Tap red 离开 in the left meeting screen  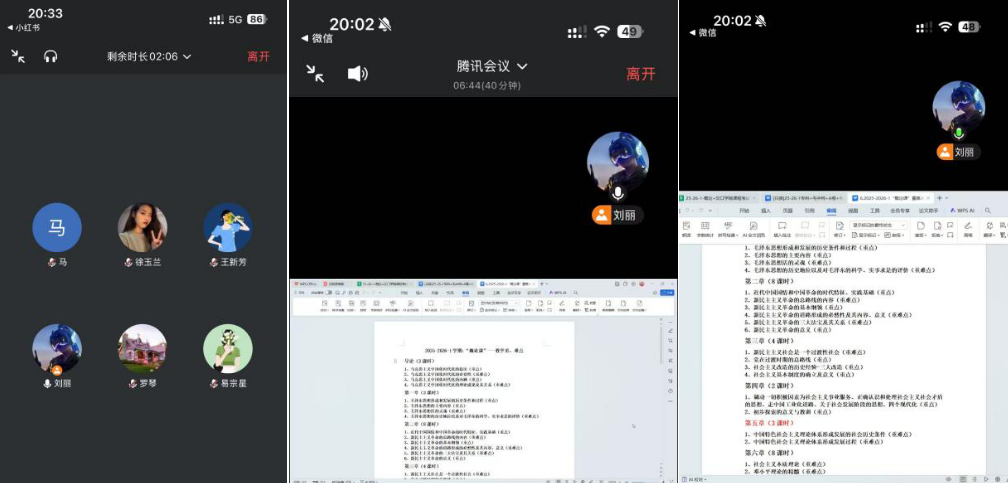pyautogui.click(x=258, y=57)
